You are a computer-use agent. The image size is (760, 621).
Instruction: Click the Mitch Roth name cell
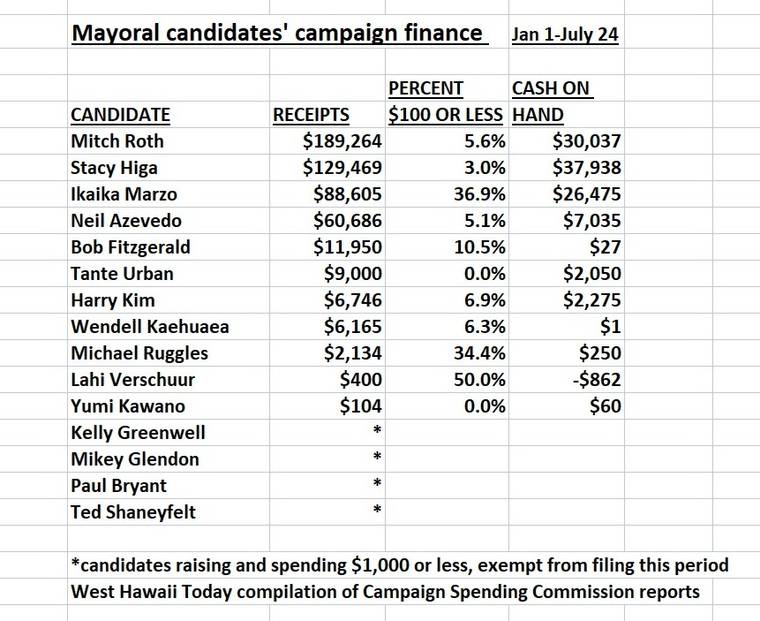117,141
